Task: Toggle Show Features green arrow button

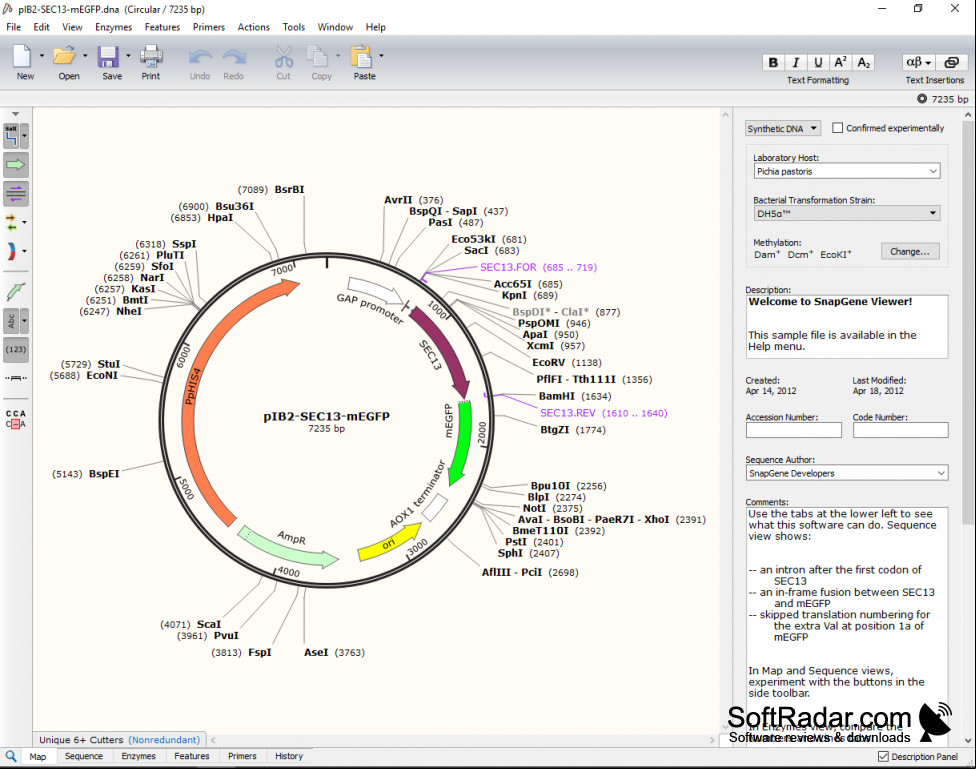Action: [x=16, y=165]
